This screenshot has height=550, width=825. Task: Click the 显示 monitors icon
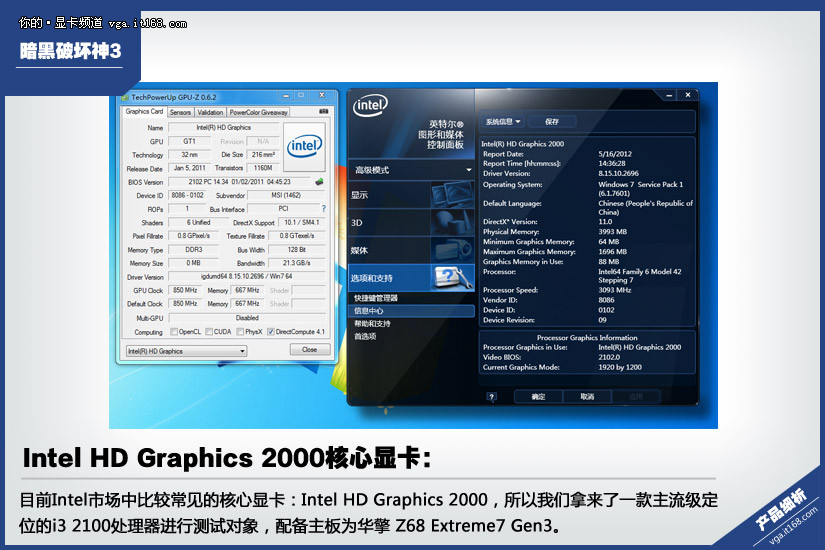[451, 194]
